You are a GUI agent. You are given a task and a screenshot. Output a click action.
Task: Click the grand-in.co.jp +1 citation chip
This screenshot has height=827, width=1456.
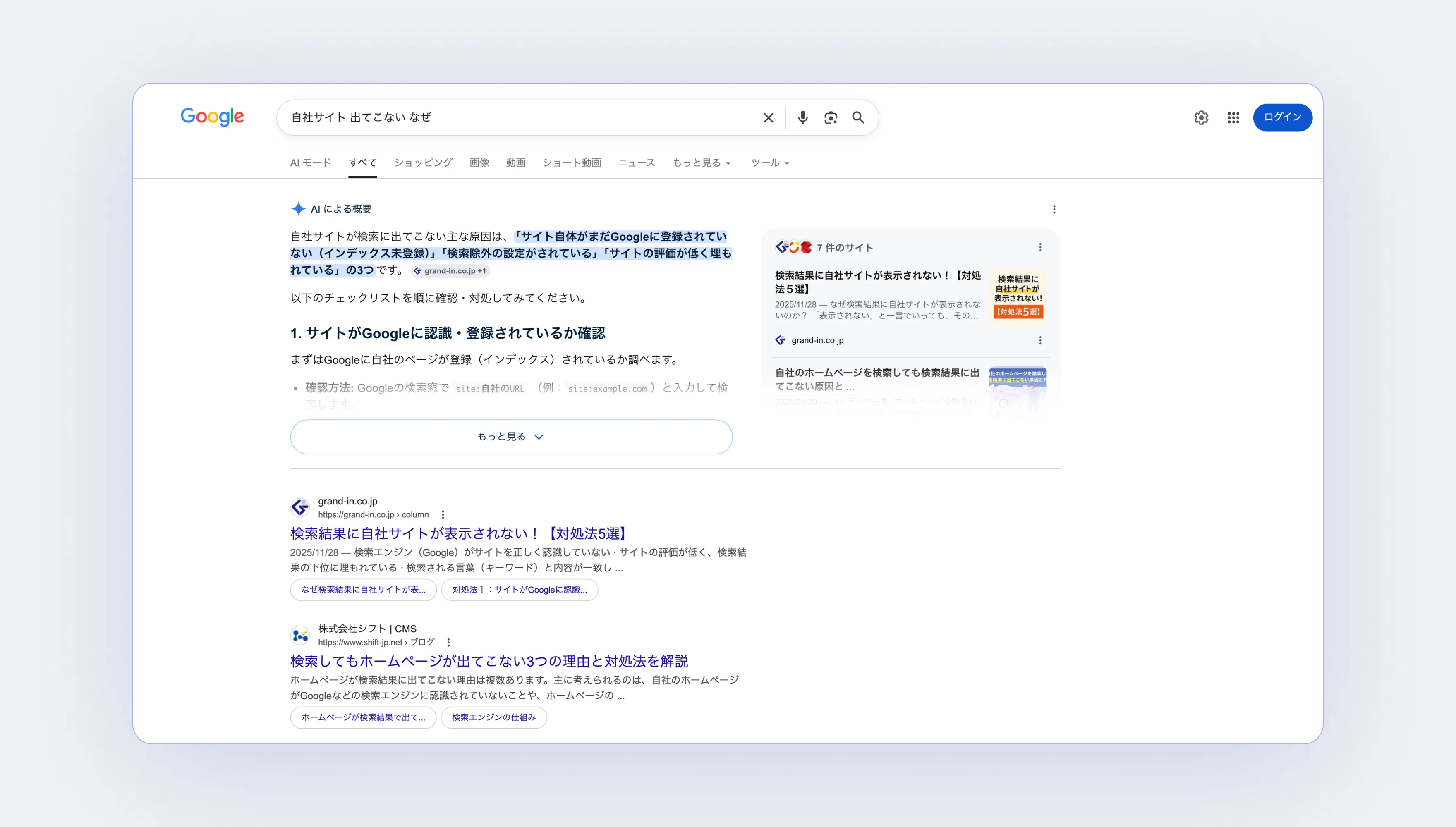pyautogui.click(x=450, y=271)
